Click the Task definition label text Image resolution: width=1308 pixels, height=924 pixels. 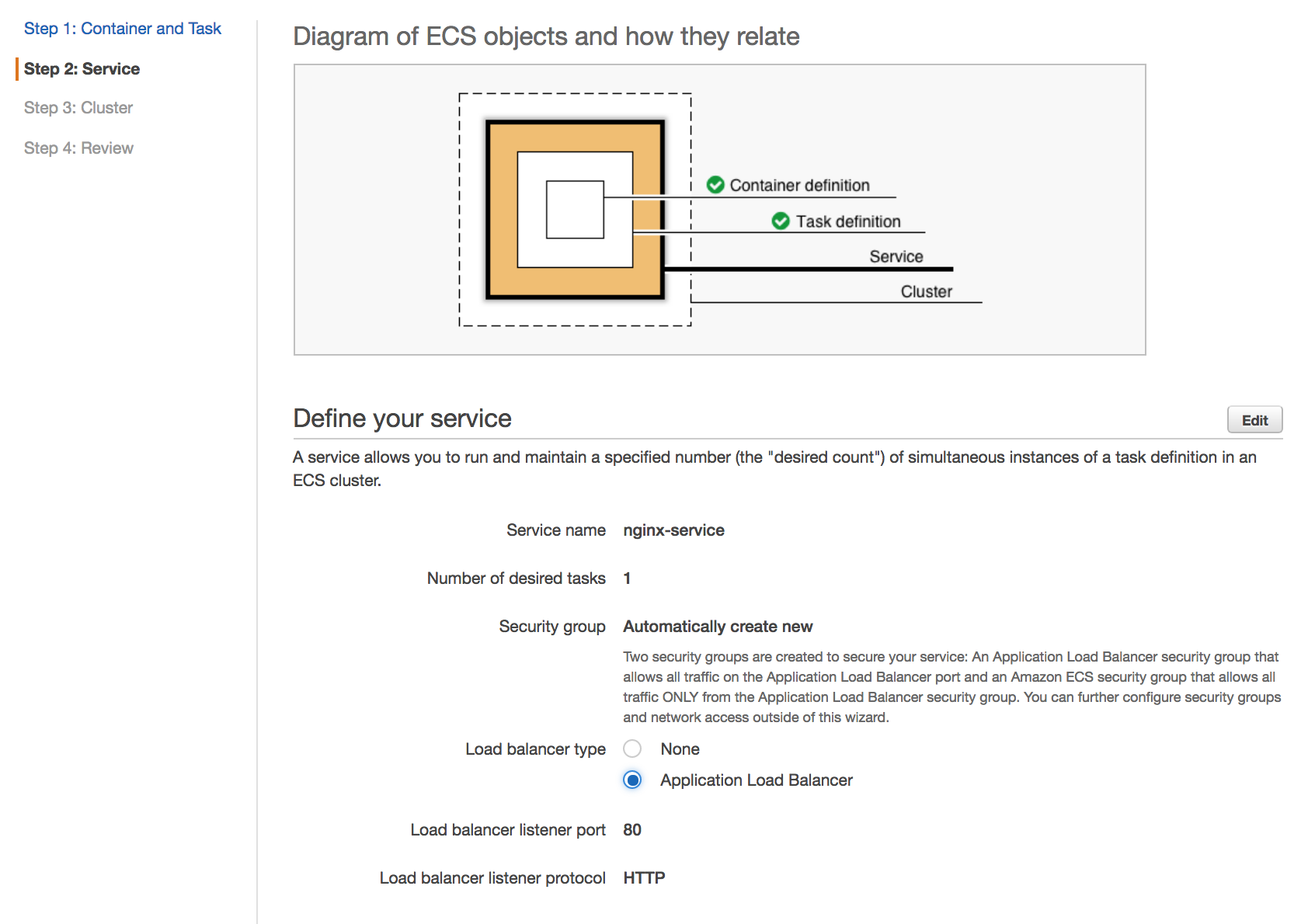(848, 222)
